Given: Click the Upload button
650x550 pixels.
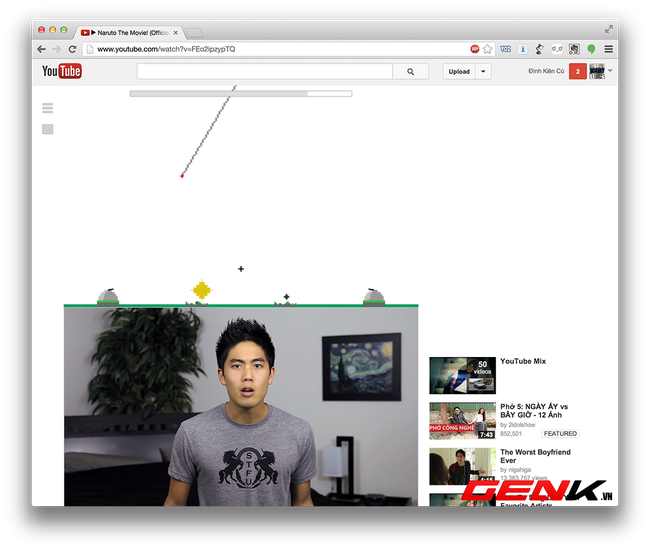Looking at the screenshot, I should tap(459, 71).
